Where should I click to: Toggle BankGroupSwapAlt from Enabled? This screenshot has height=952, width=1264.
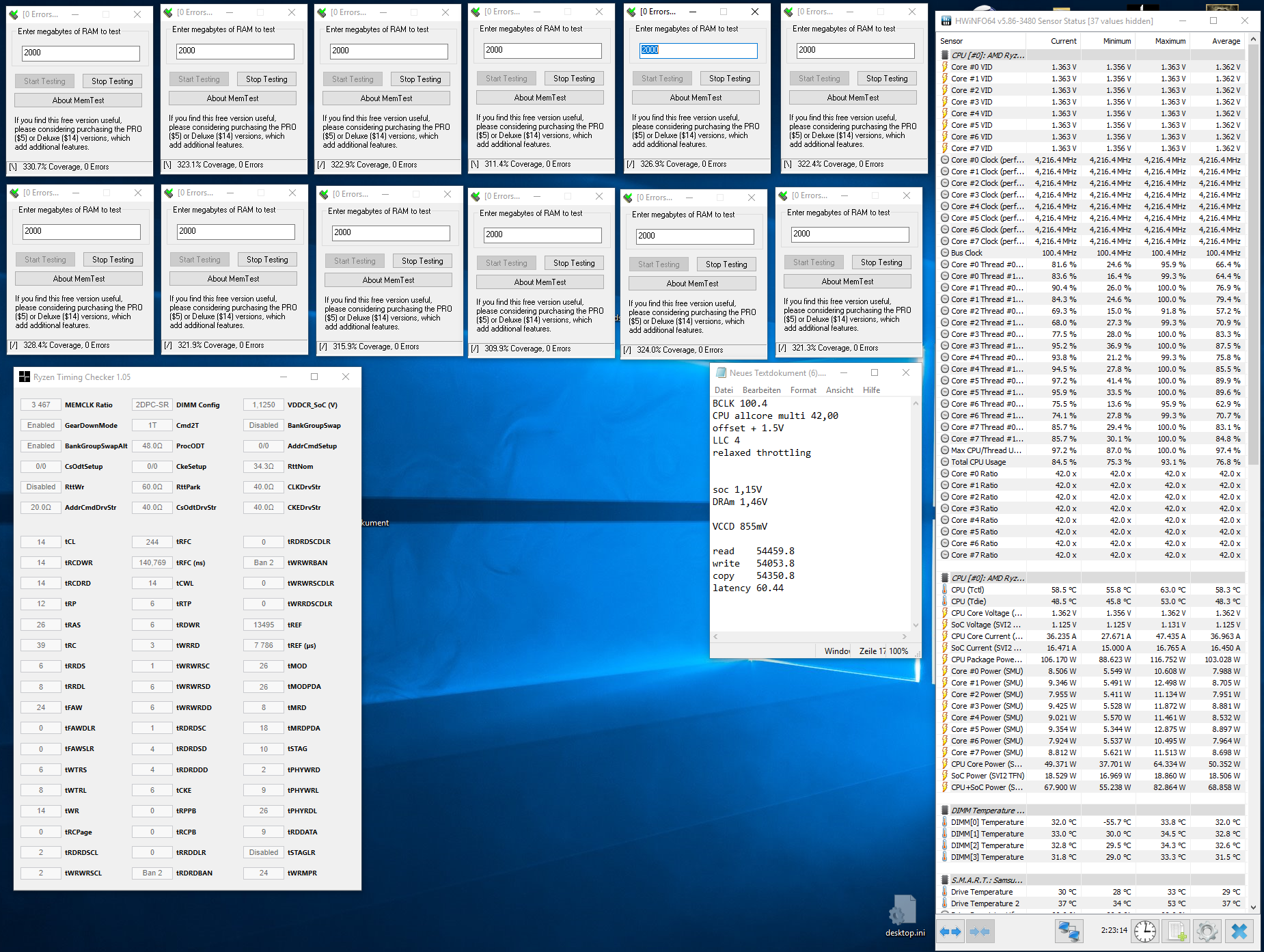pyautogui.click(x=40, y=446)
